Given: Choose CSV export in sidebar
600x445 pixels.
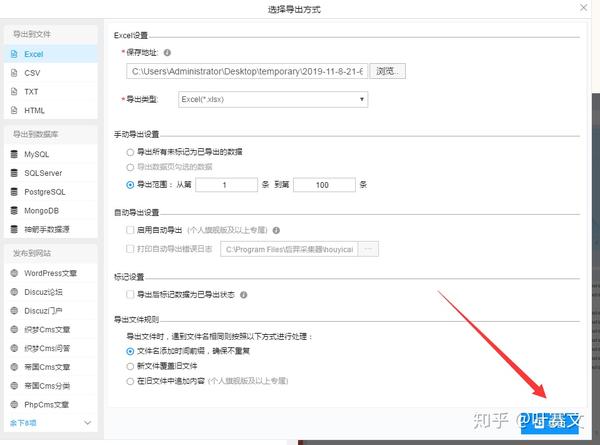Looking at the screenshot, I should point(51,73).
